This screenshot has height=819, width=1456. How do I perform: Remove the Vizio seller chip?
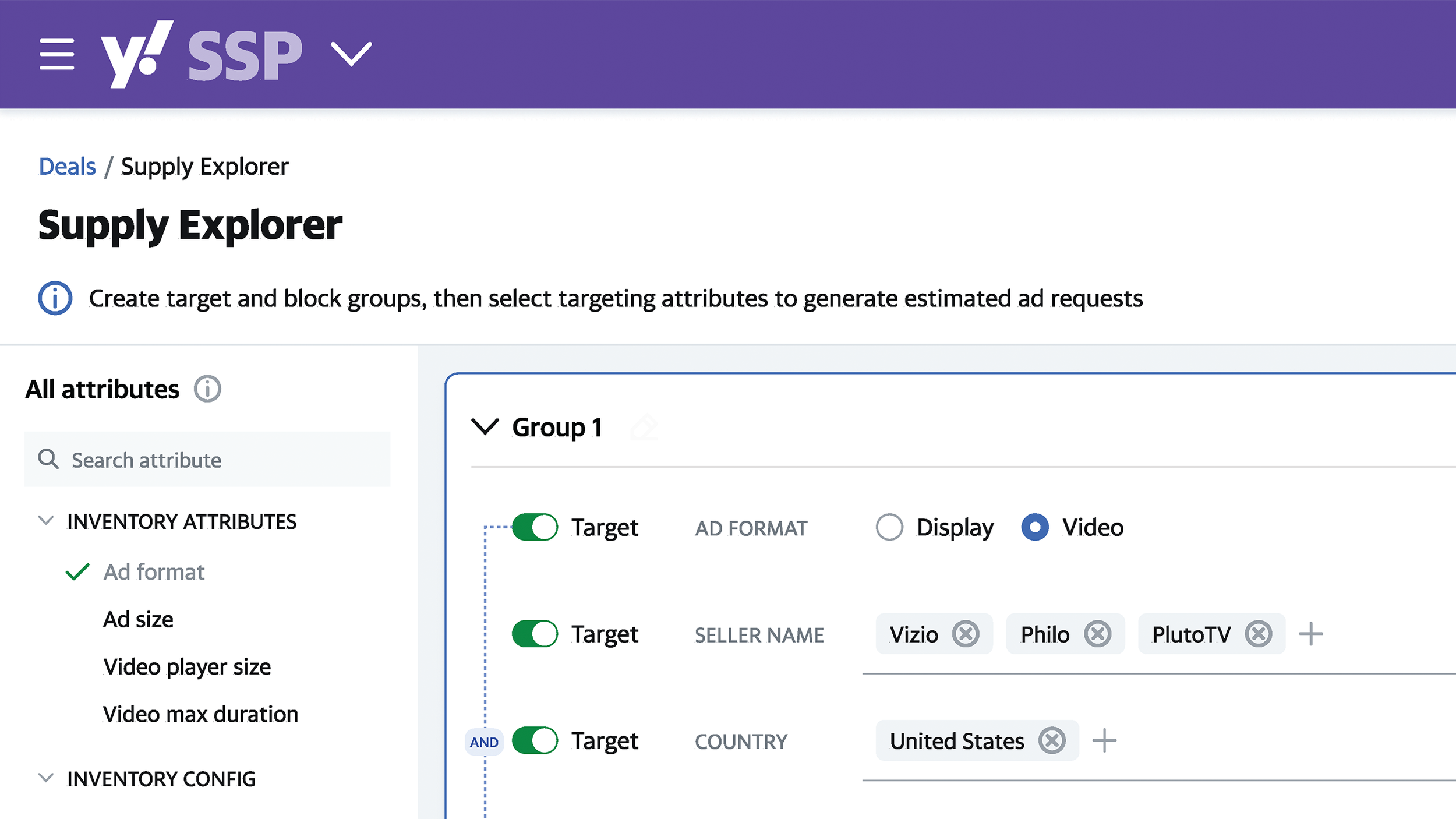[x=966, y=634]
